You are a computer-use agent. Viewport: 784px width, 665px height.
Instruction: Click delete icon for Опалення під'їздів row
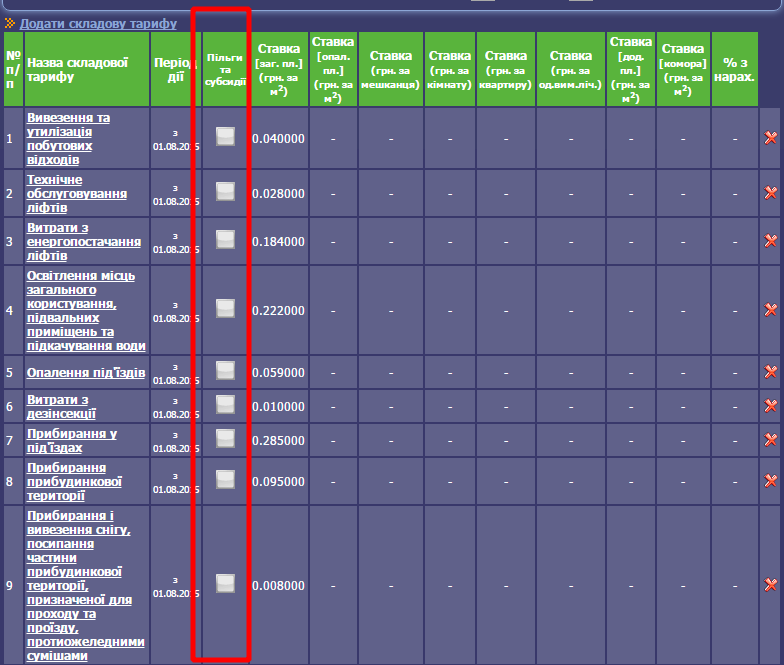pos(770,372)
